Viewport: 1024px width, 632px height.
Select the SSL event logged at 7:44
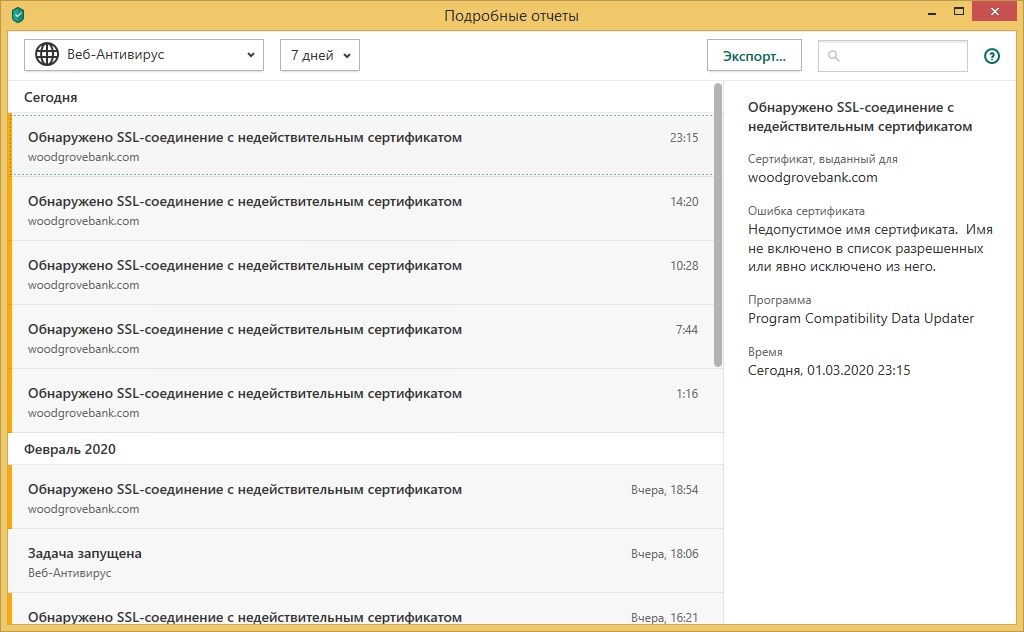362,338
